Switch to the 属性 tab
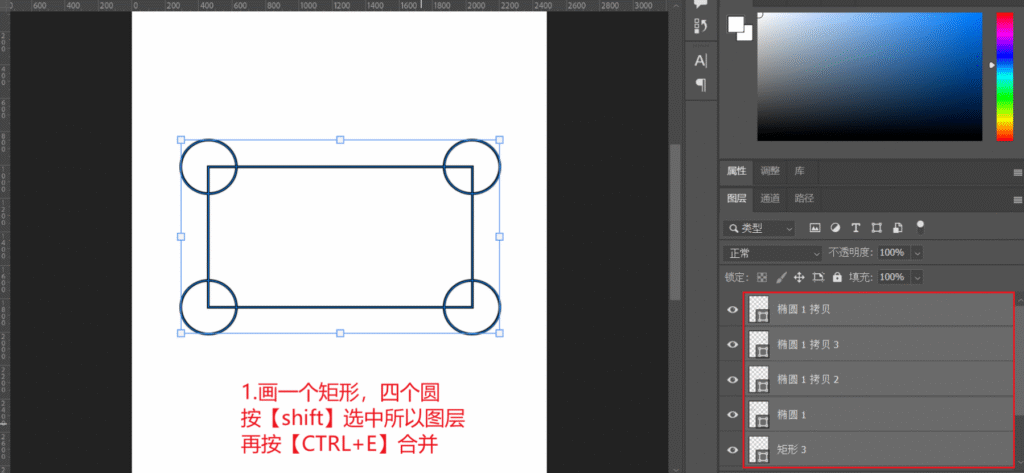 coord(736,171)
